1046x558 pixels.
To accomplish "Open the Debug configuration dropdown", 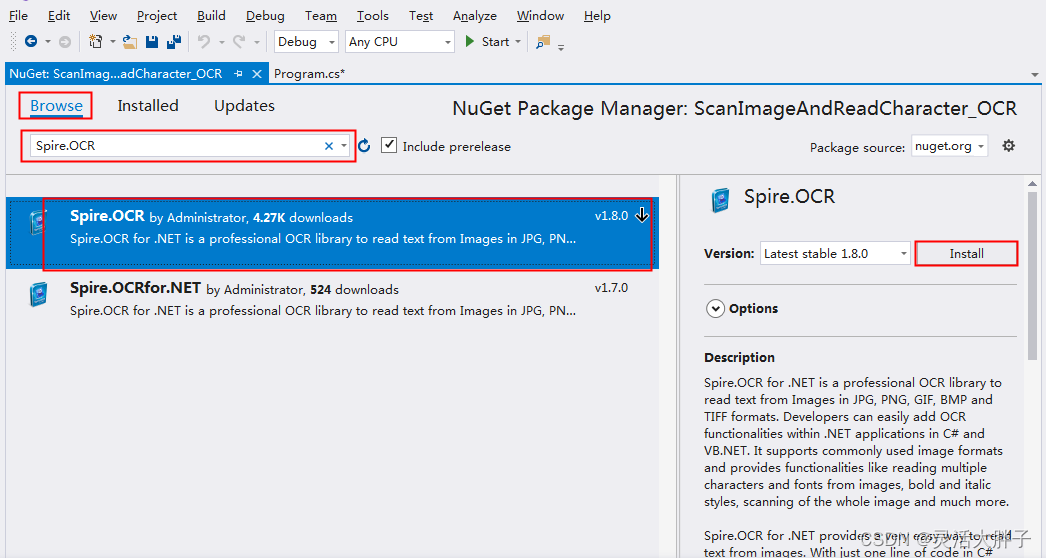I will [332, 42].
